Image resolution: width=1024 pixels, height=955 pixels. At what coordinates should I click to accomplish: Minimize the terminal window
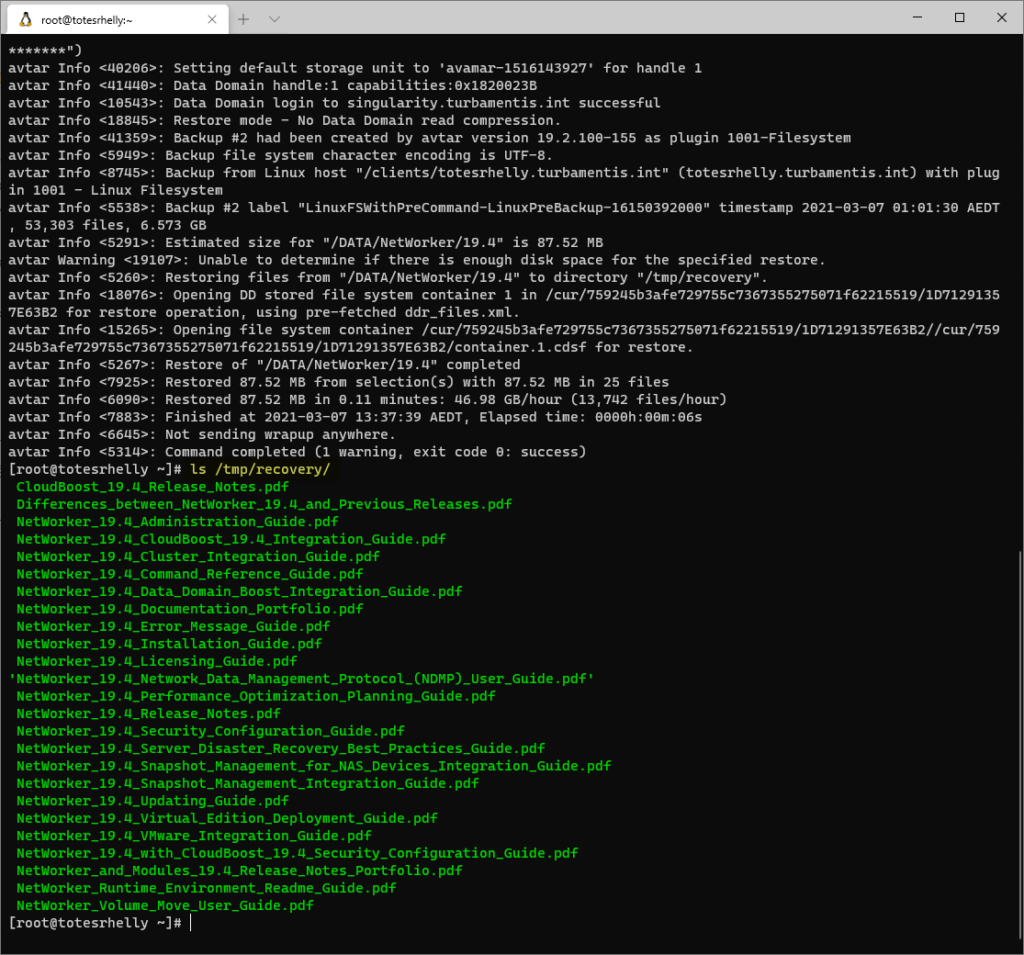916,18
